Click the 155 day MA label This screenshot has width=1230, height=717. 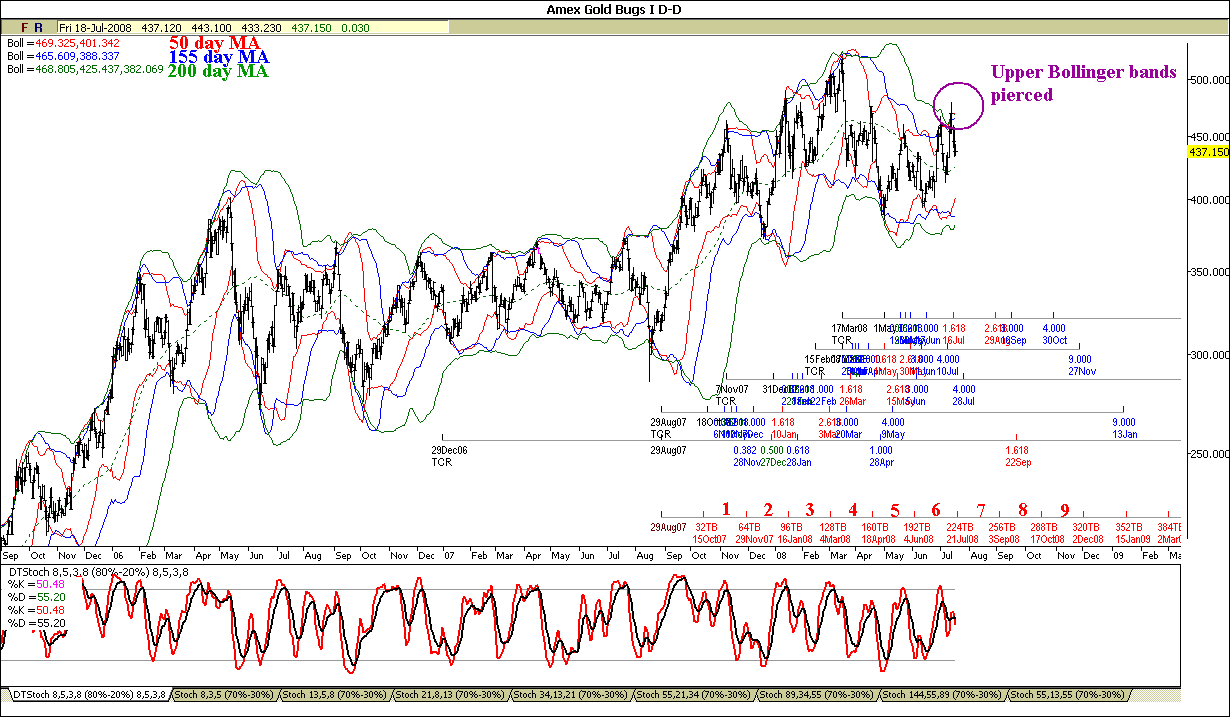pos(218,58)
